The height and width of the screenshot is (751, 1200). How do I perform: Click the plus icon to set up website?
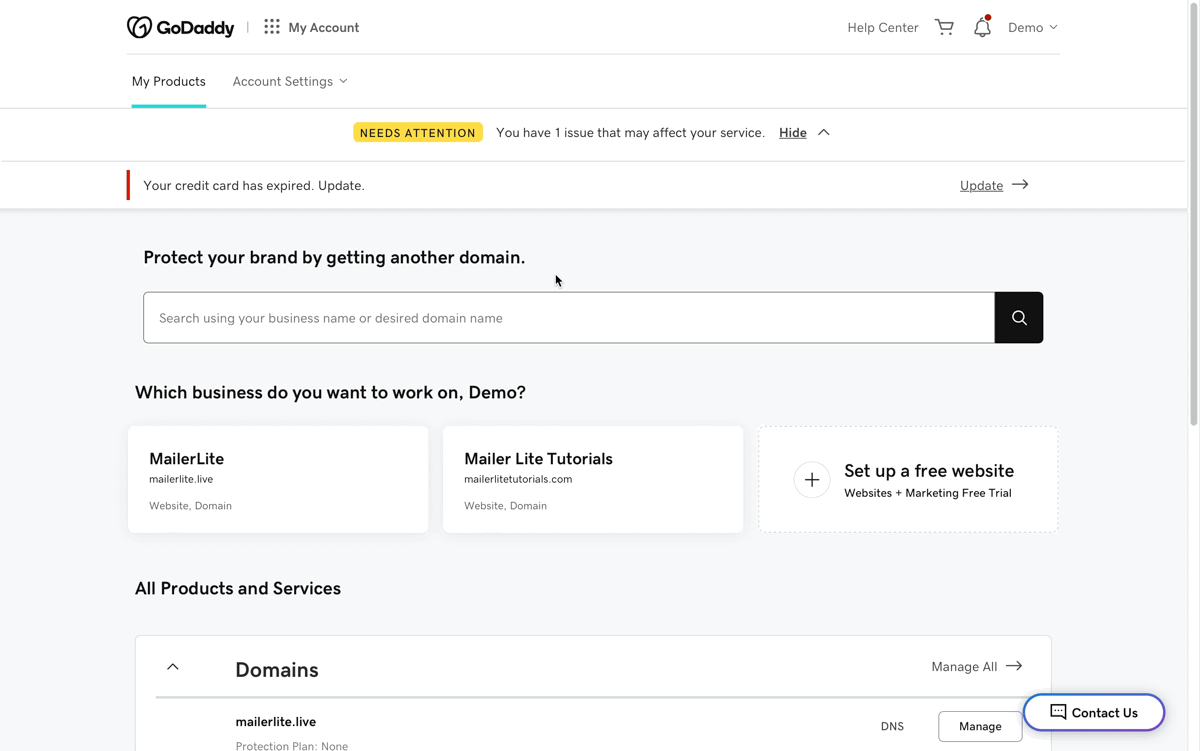point(812,480)
